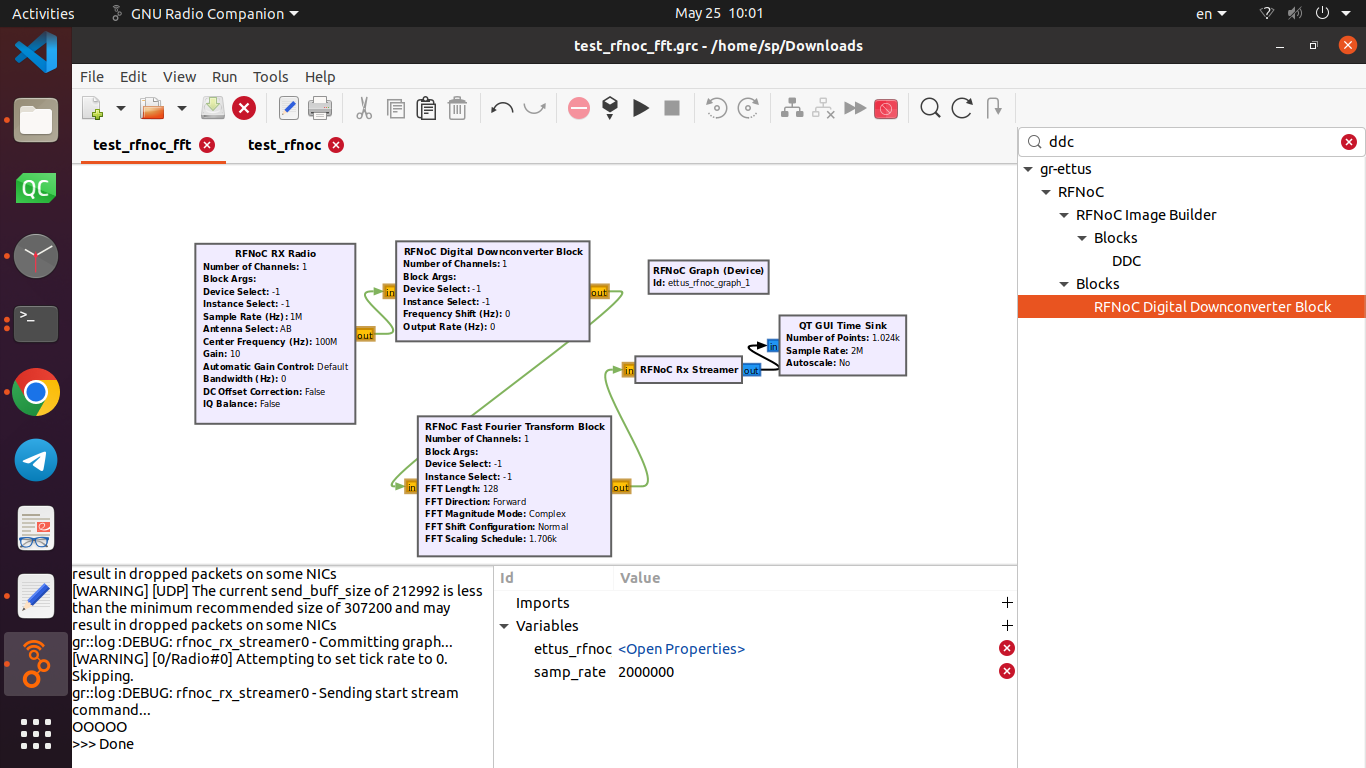Open Telegram from the Ubuntu dock
Image resolution: width=1366 pixels, height=768 pixels.
click(36, 461)
